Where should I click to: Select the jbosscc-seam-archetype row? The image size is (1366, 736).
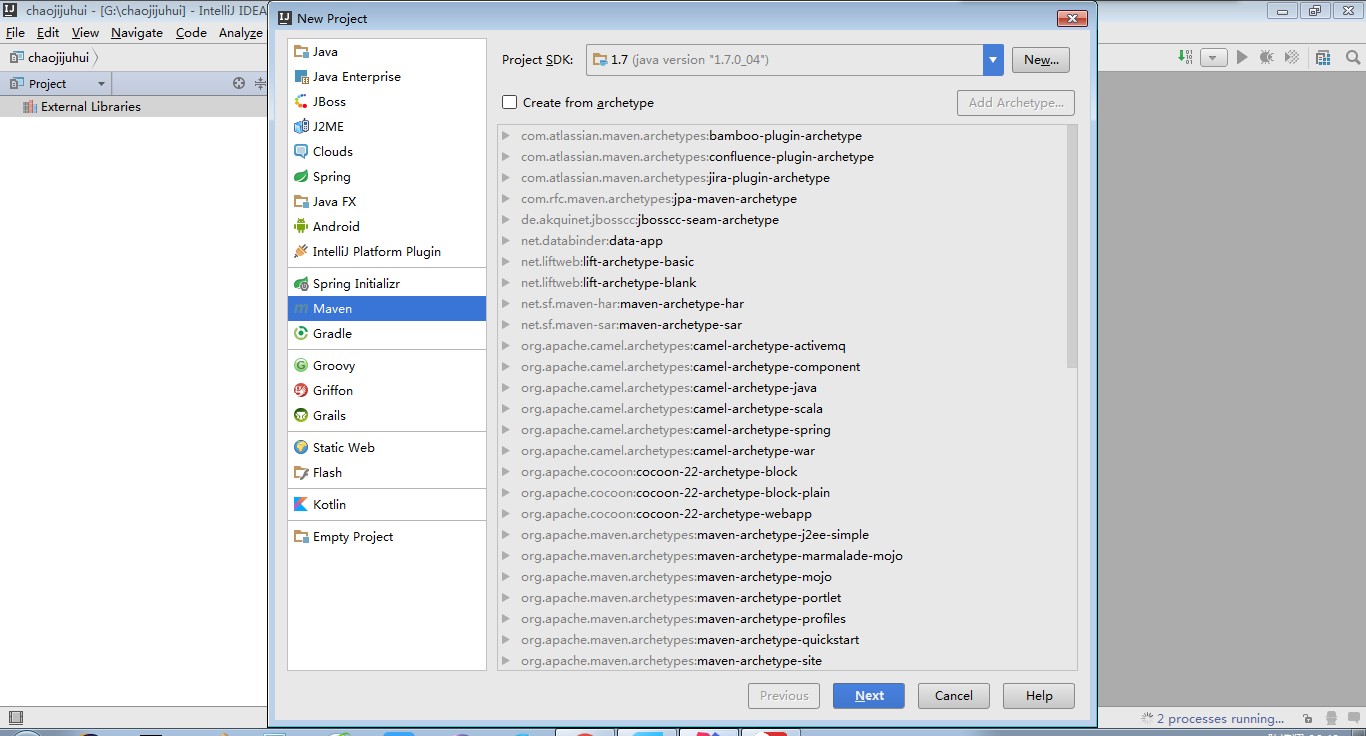[782, 220]
